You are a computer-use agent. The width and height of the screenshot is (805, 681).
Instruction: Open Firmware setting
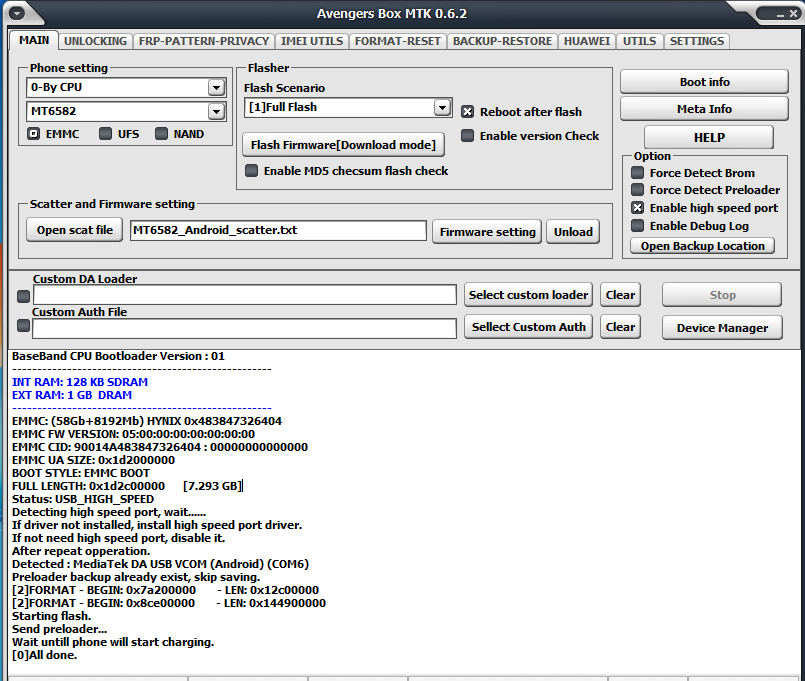pyautogui.click(x=487, y=232)
